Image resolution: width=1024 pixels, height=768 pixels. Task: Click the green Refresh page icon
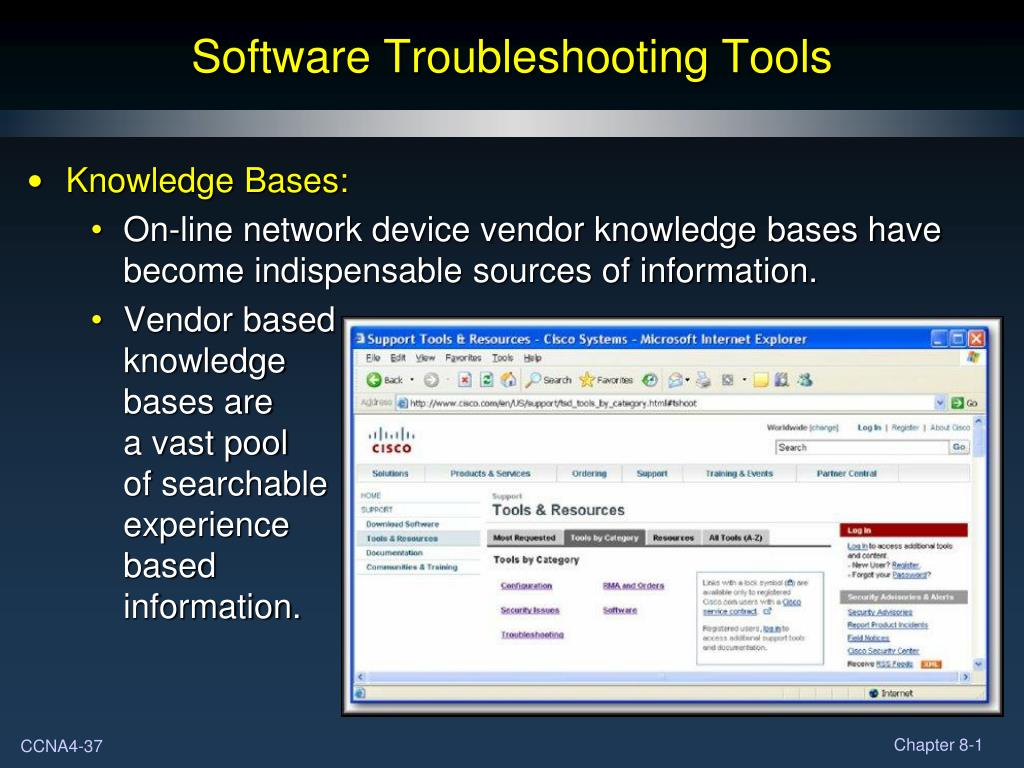[x=487, y=380]
